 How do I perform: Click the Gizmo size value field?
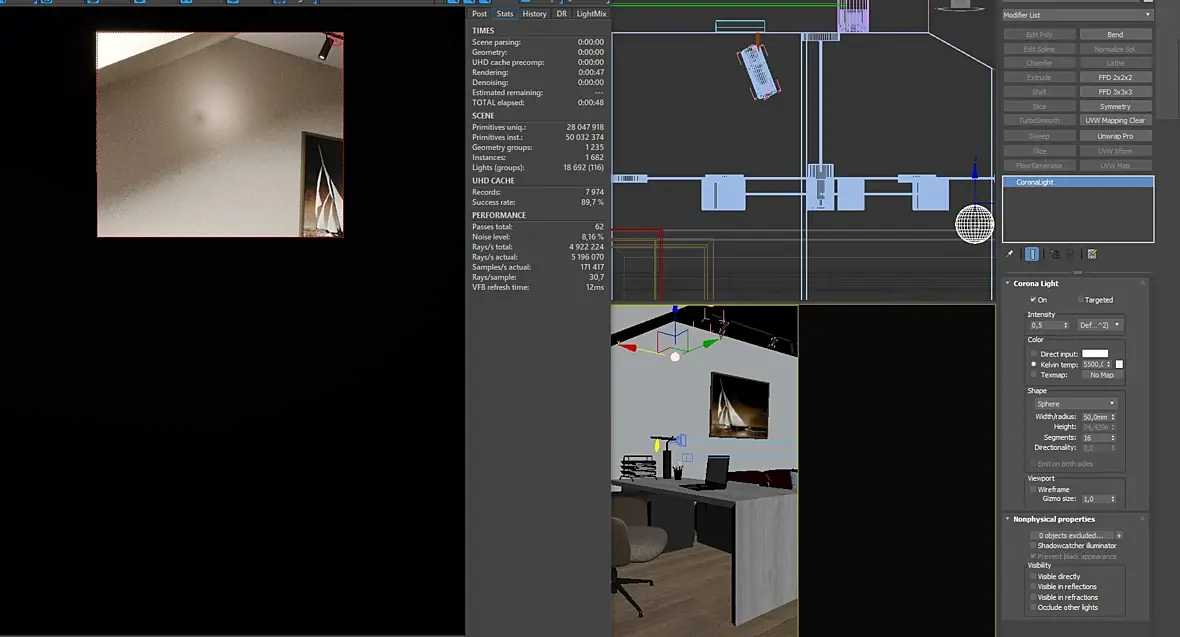coord(1095,499)
